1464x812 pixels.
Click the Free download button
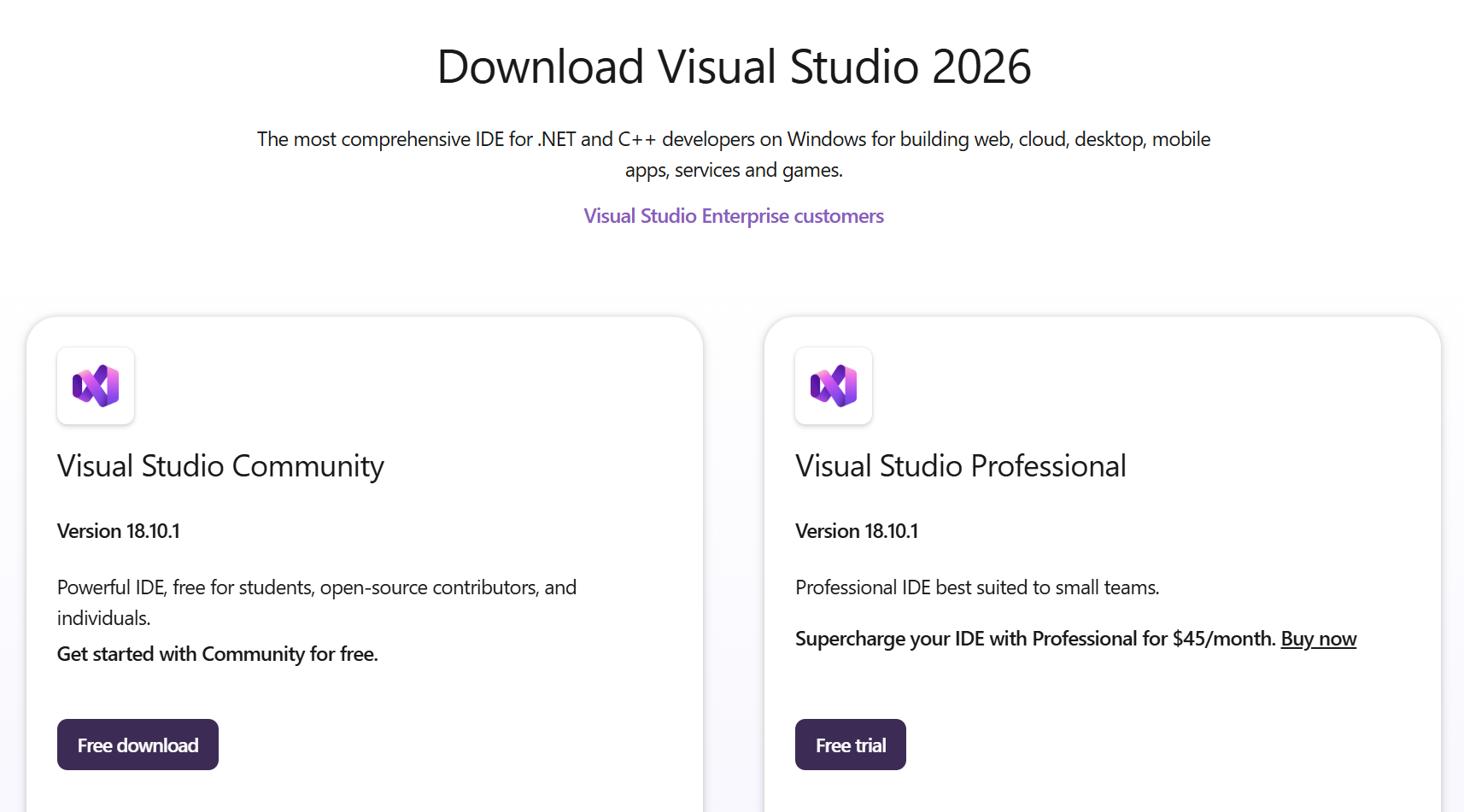[138, 745]
